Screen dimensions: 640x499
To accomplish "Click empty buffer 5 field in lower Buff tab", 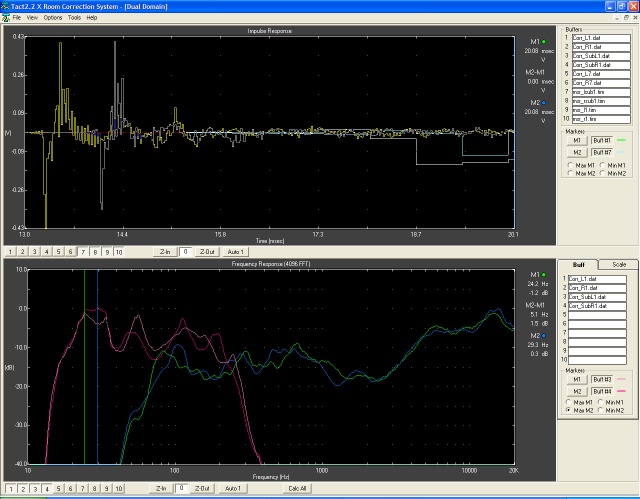I will (x=597, y=315).
